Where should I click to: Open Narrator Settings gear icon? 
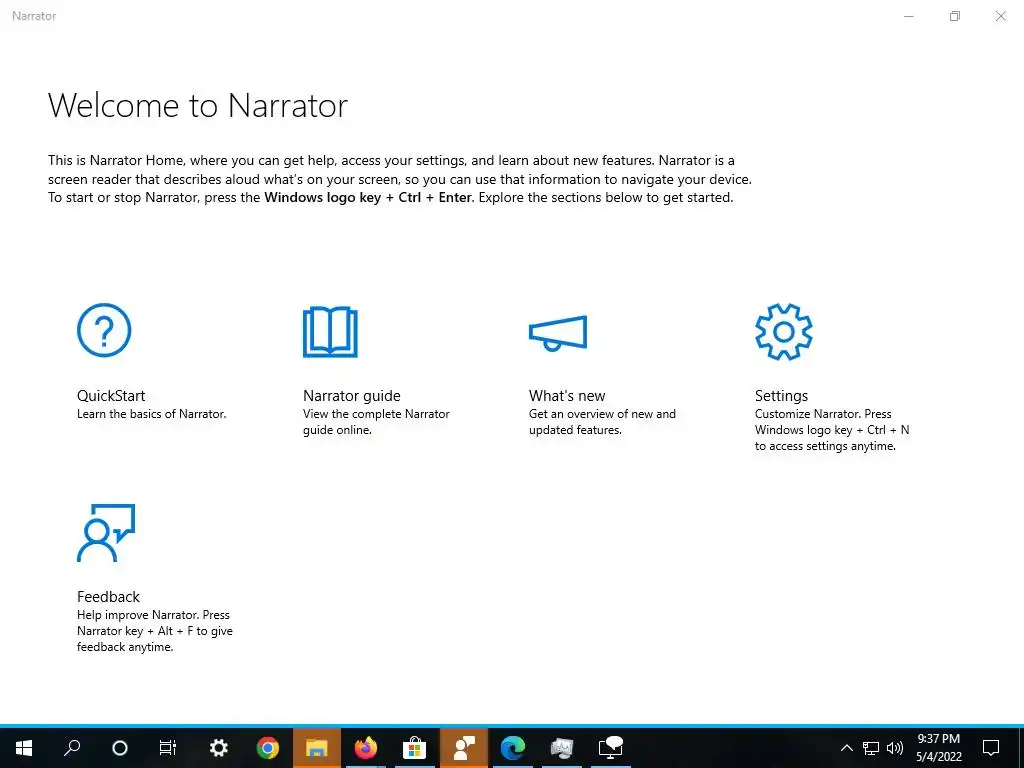(784, 332)
